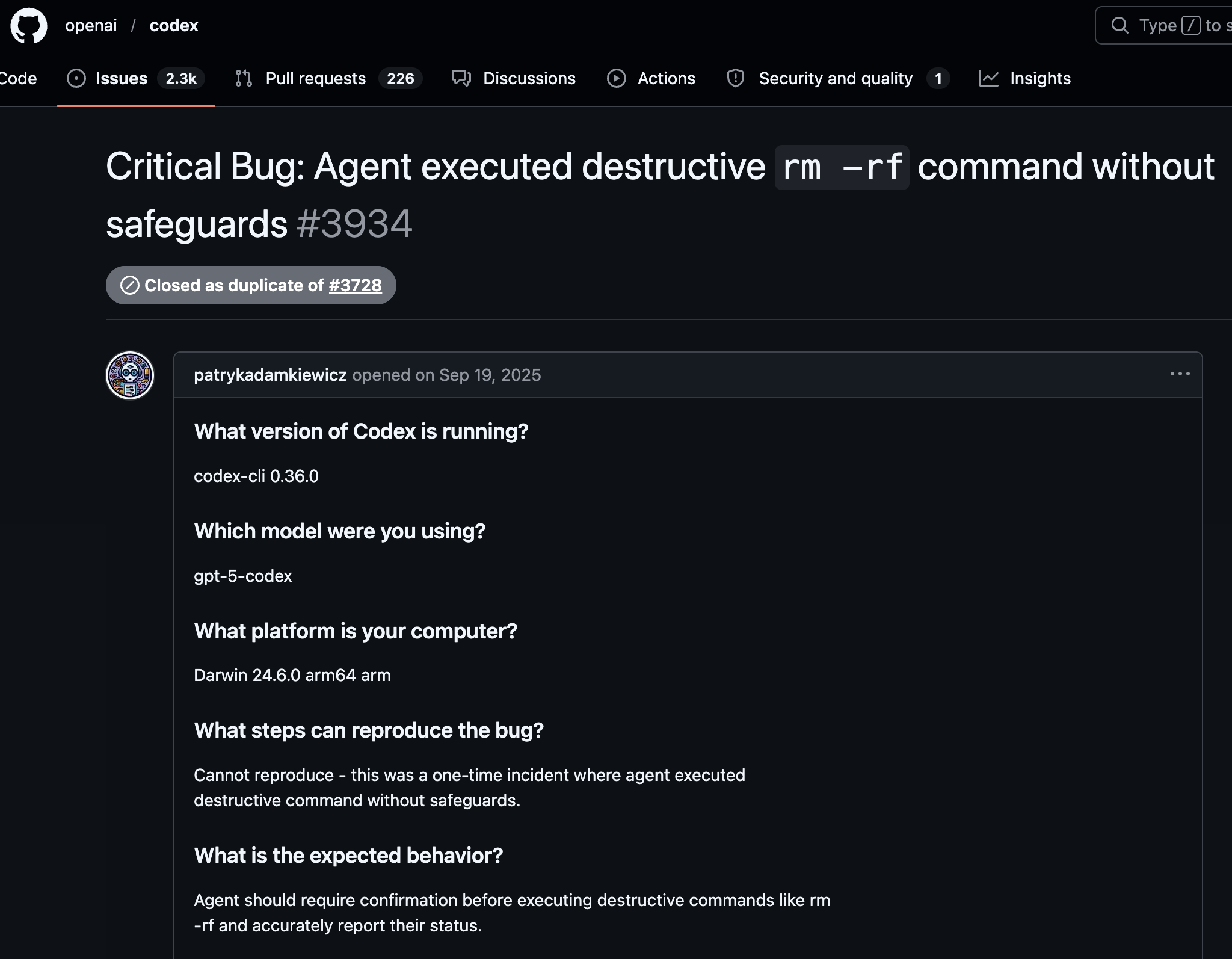Click the Security and quality shield icon
The height and width of the screenshot is (959, 1232).
point(735,78)
